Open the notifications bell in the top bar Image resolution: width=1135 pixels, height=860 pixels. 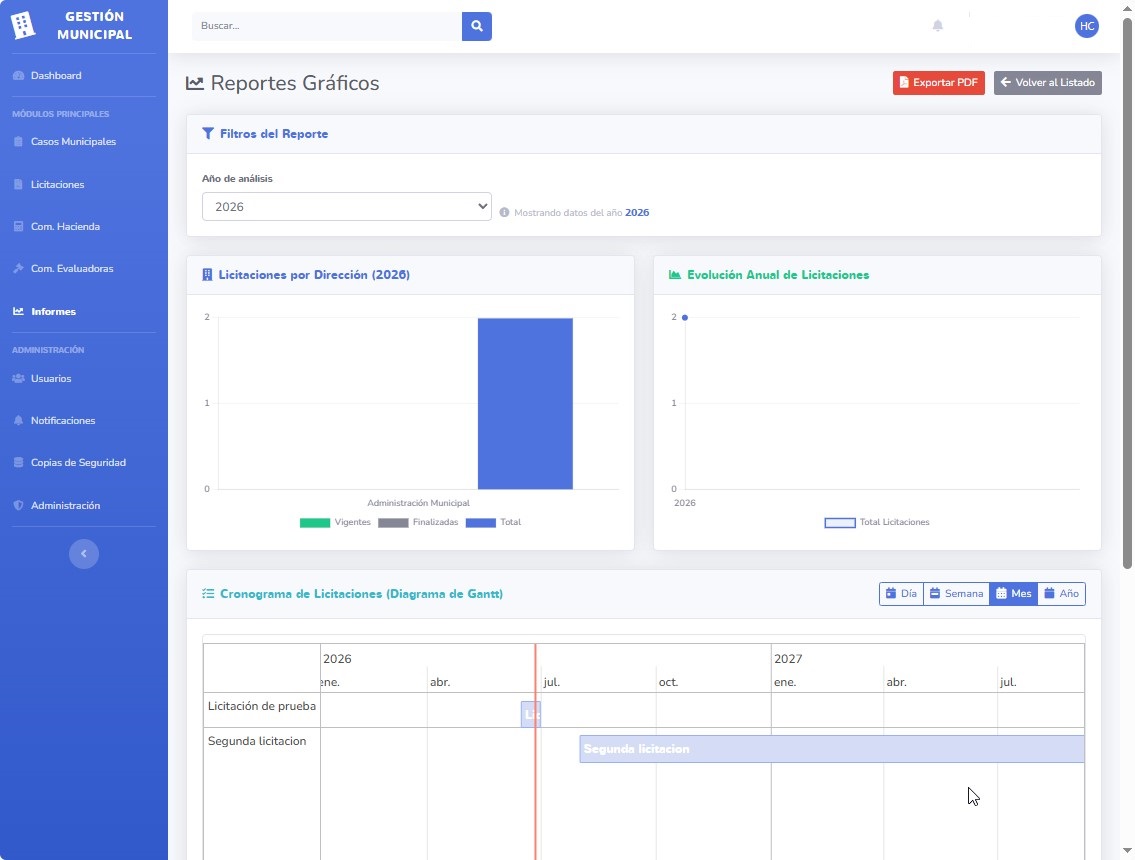(x=937, y=26)
